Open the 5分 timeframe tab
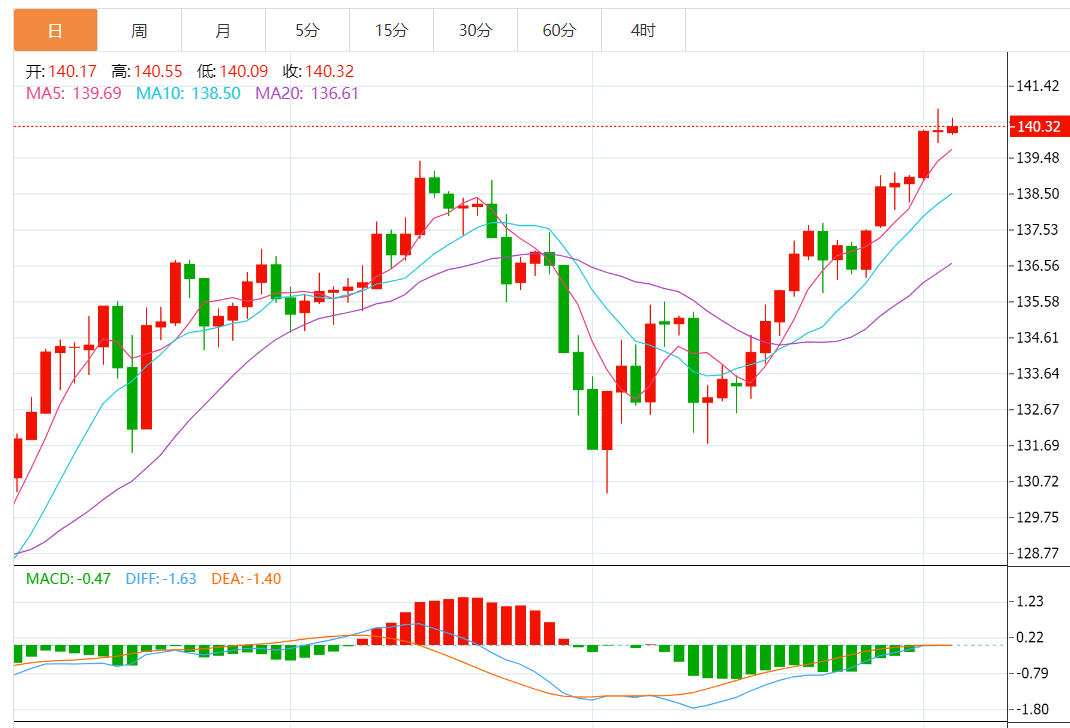This screenshot has height=728, width=1070. point(307,30)
